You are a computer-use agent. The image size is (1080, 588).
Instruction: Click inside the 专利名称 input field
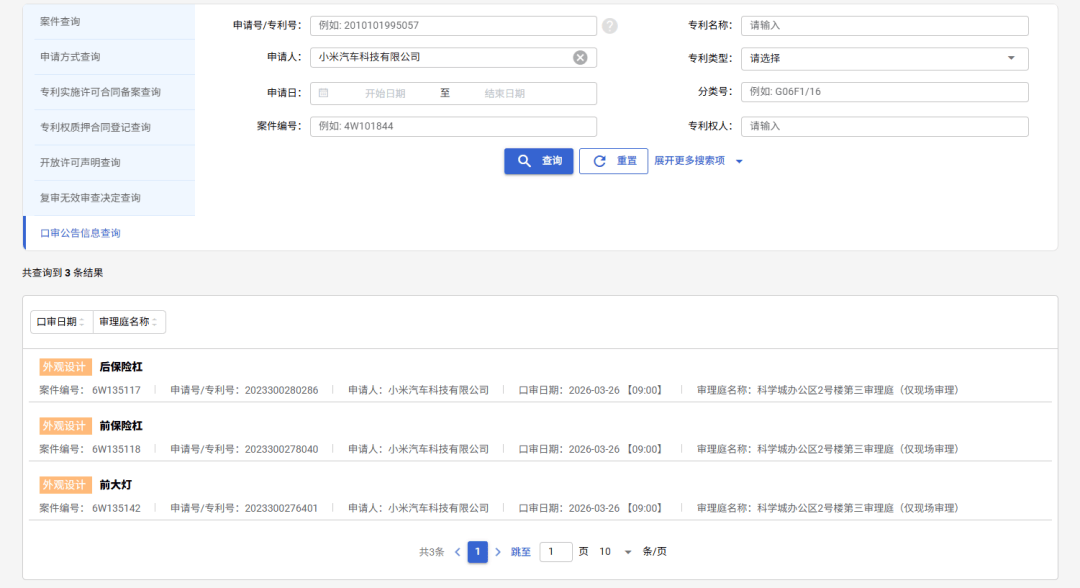coord(884,25)
